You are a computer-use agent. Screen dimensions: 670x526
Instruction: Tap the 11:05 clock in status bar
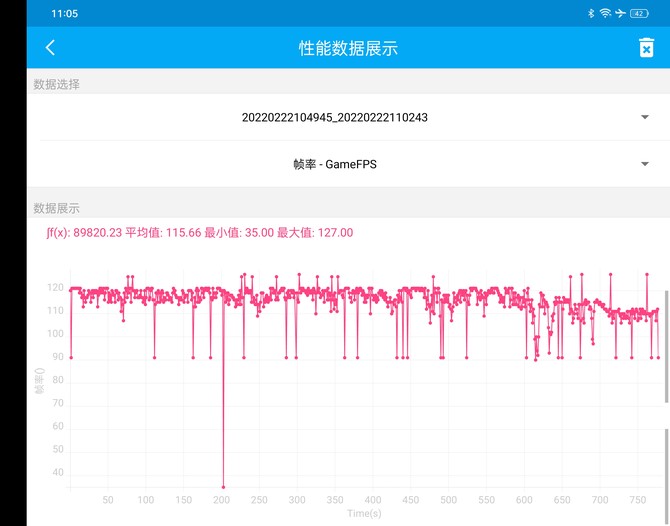pyautogui.click(x=65, y=14)
